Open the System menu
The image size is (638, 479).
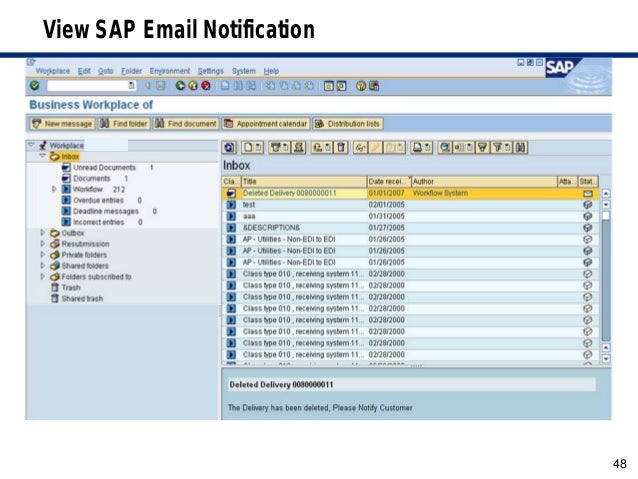[244, 71]
